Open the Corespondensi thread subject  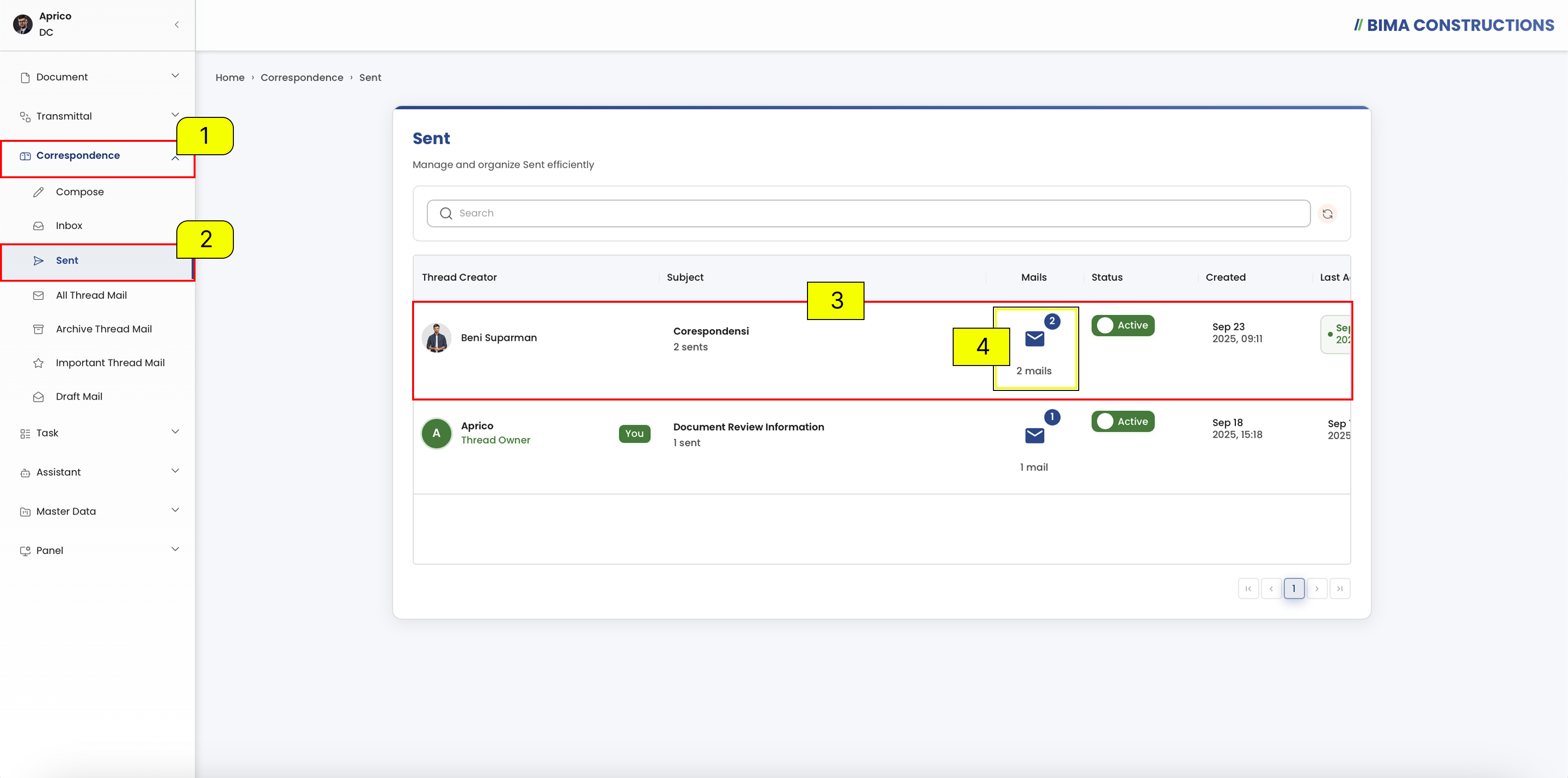[x=711, y=331]
